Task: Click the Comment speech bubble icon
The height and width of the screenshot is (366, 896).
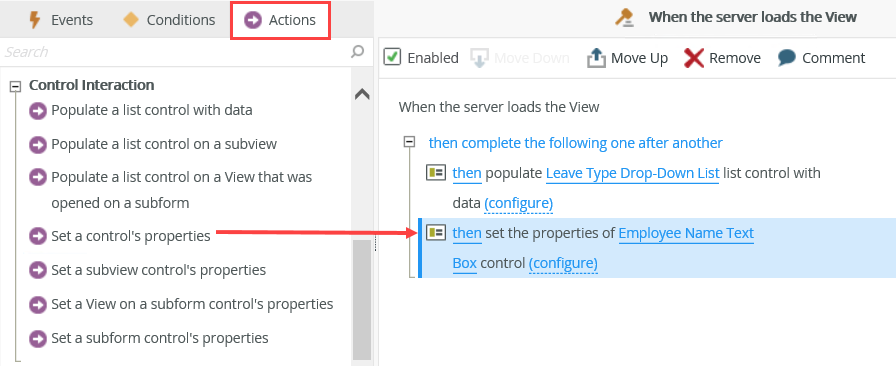Action: pos(787,58)
